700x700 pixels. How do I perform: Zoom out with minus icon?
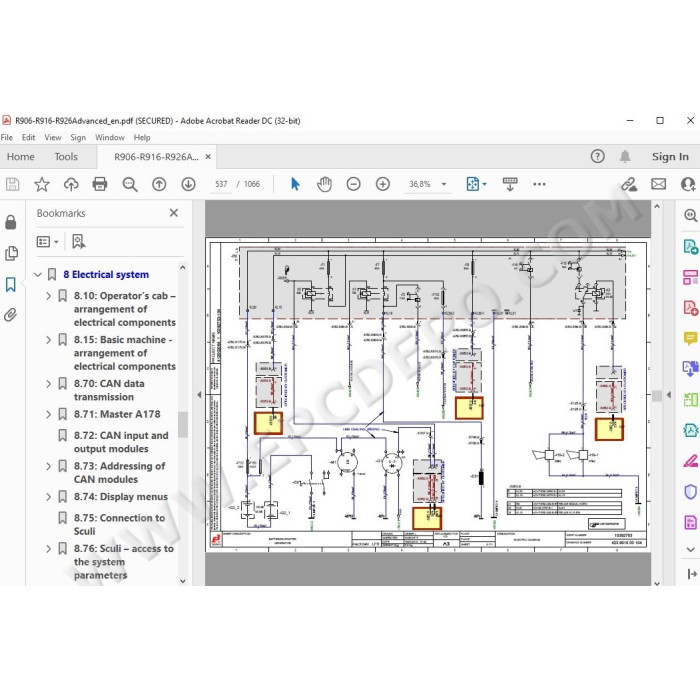(x=353, y=184)
